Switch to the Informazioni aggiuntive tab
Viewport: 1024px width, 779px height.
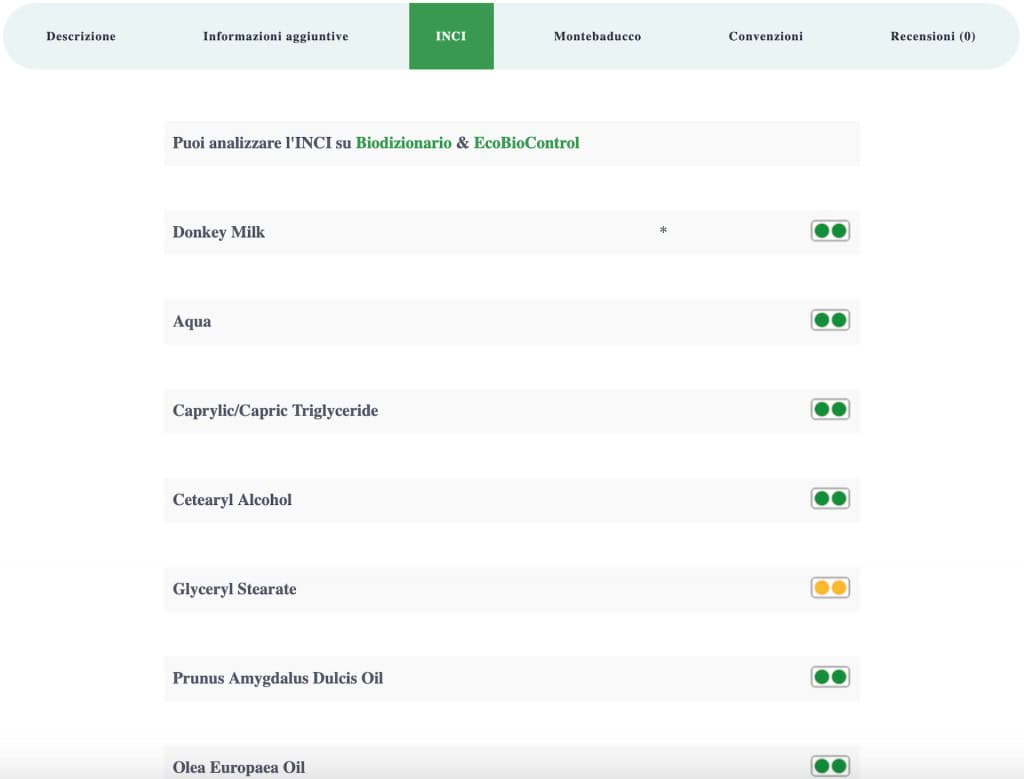coord(276,37)
